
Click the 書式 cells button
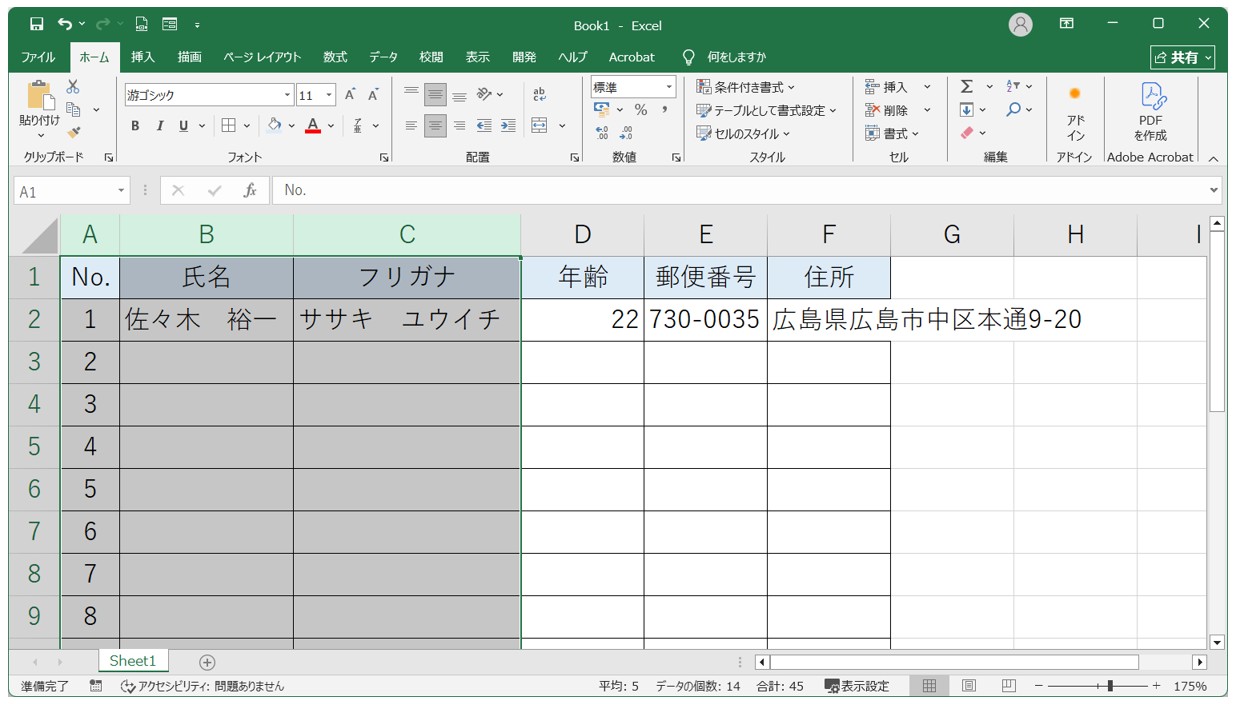tap(892, 133)
